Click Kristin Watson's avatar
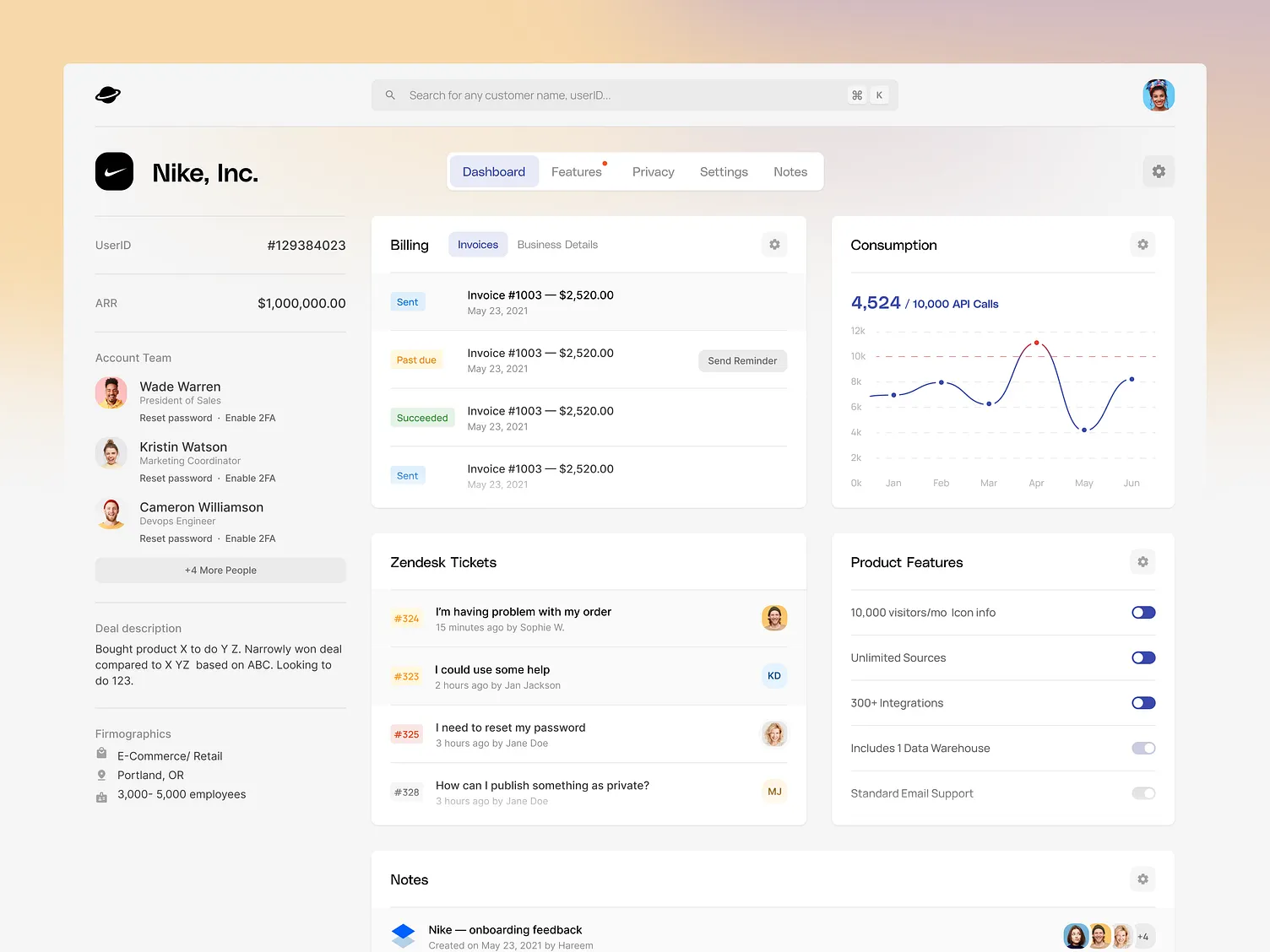 coord(111,453)
